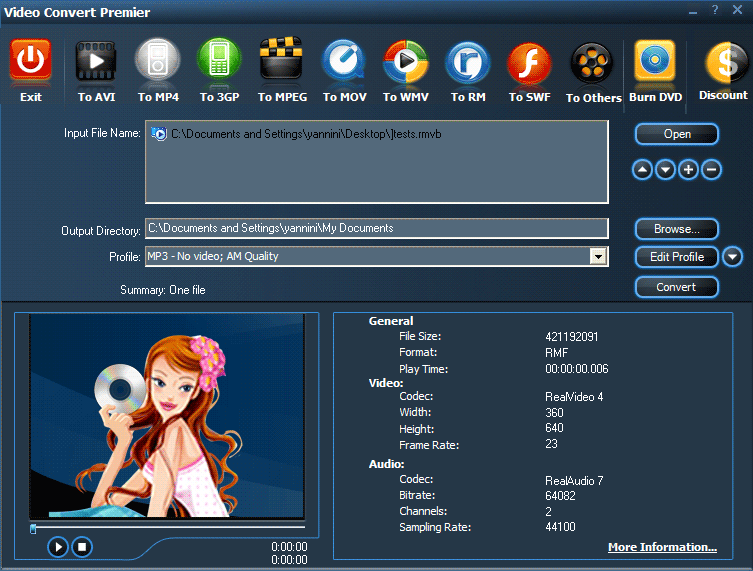Minimize the Video Convert Premier window

tap(692, 11)
